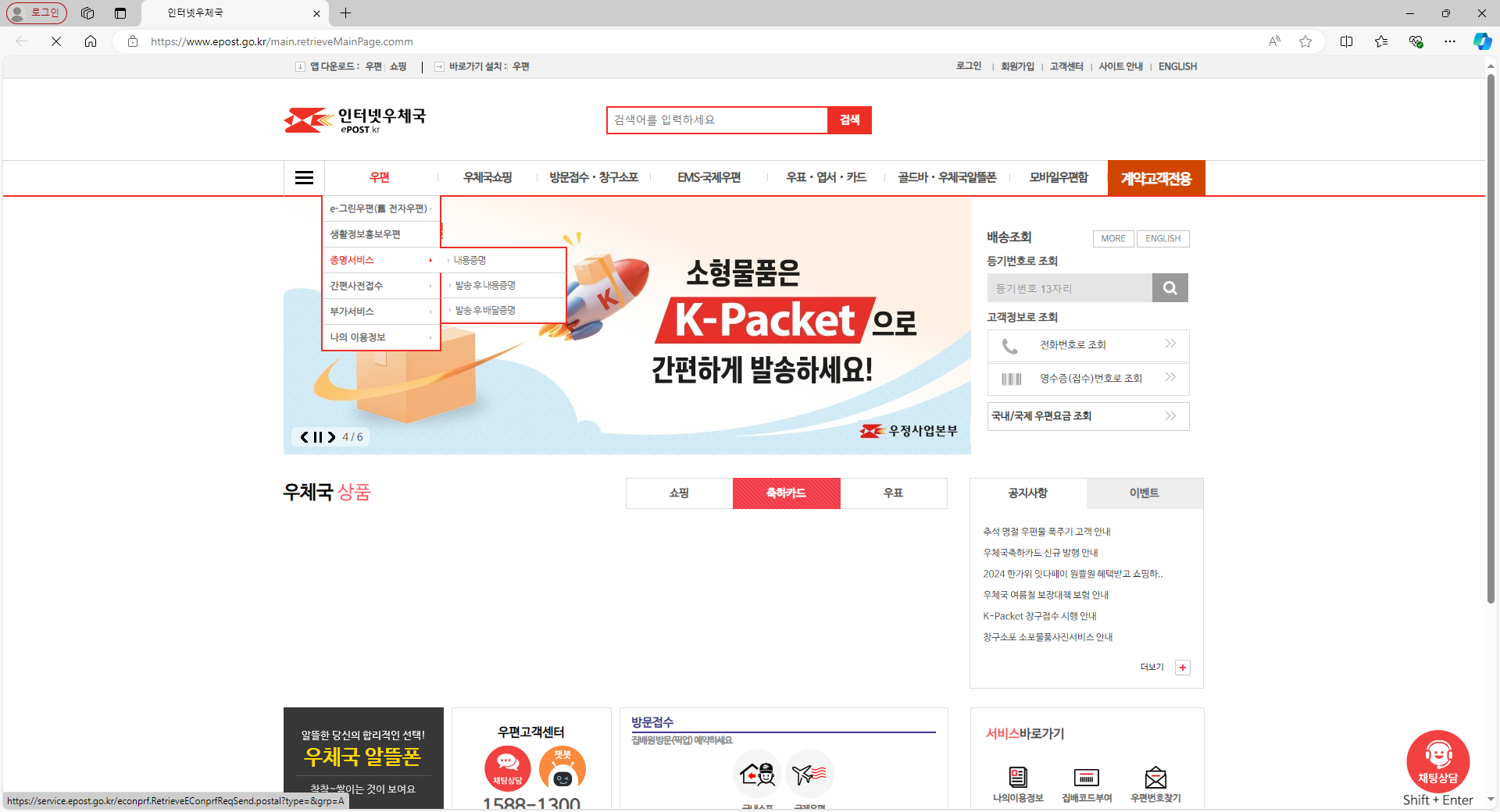
Task: Focus the 검색어를 입력하세요 search field
Action: coord(717,120)
